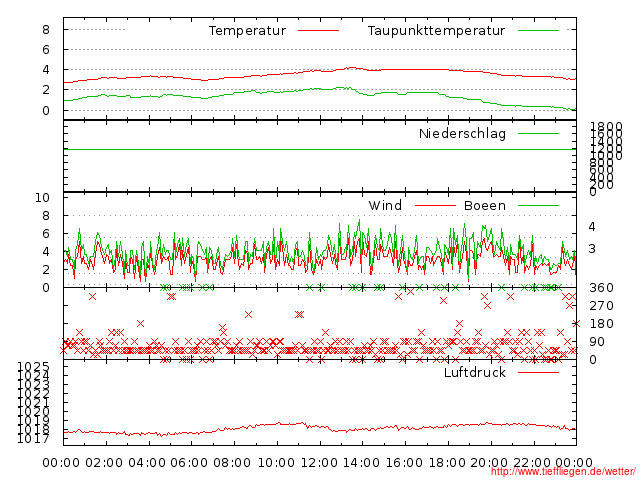This screenshot has width=640, height=480.
Task: Click the 1800 precipitation axis label
Action: pos(607,126)
